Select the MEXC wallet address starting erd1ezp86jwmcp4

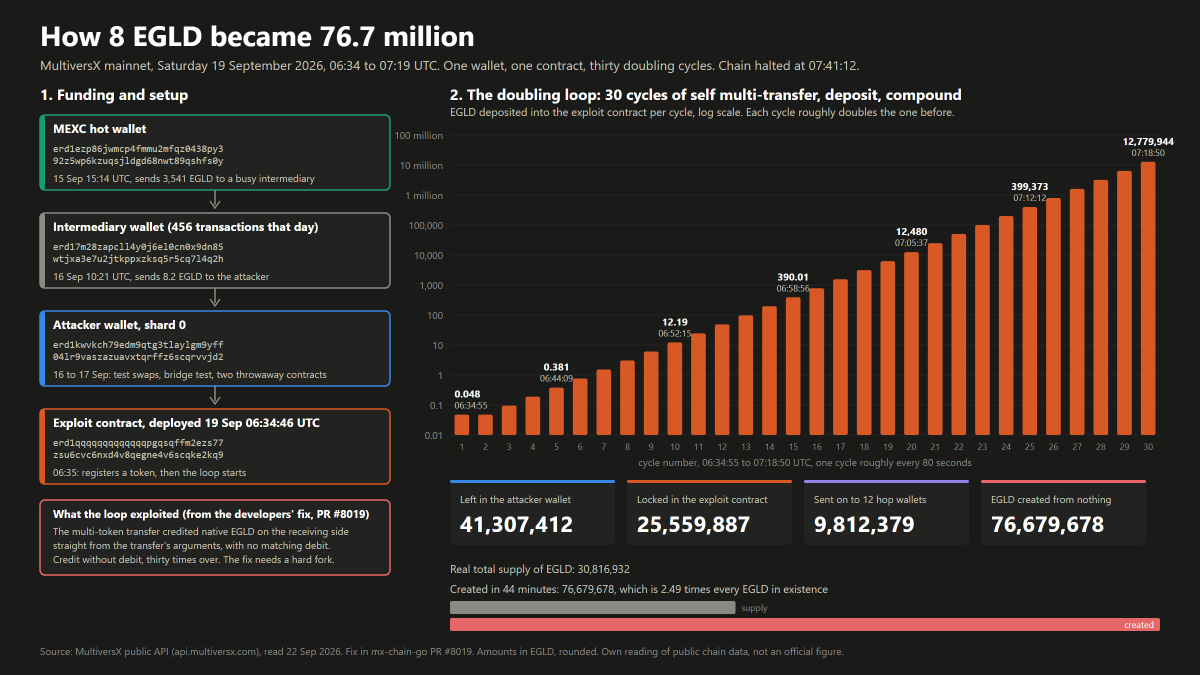tap(138, 154)
